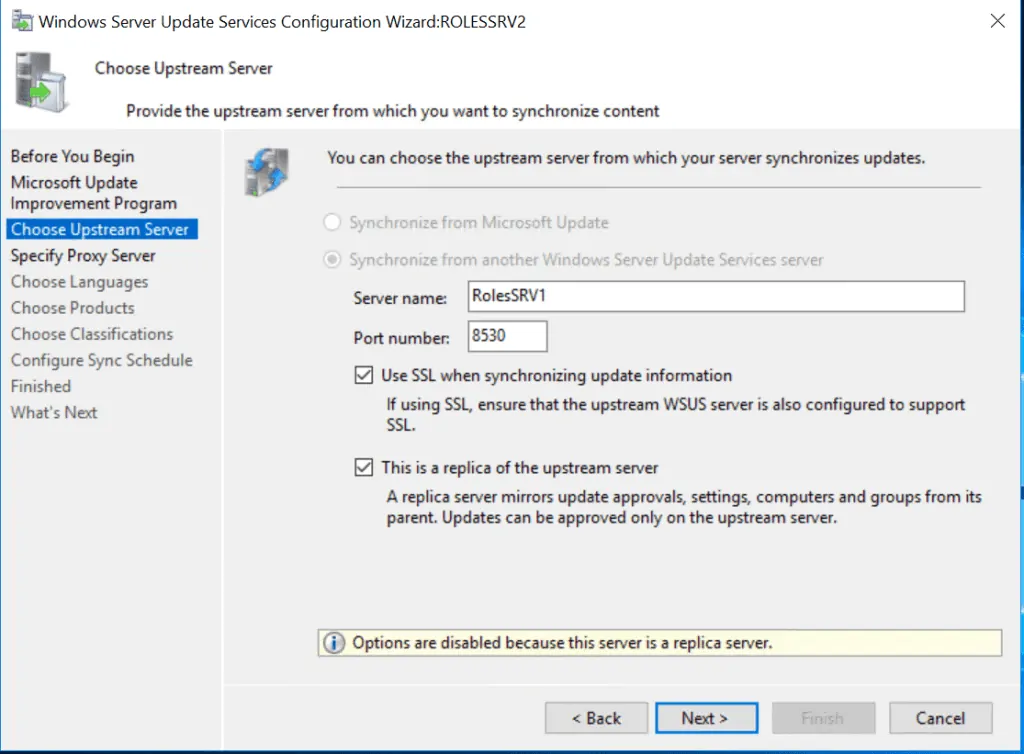Cancel the configuration wizard

click(939, 718)
